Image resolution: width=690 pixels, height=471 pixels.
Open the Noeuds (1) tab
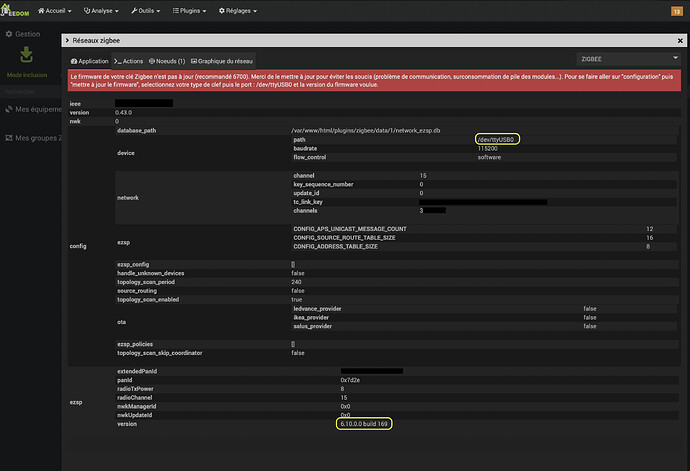coord(168,60)
